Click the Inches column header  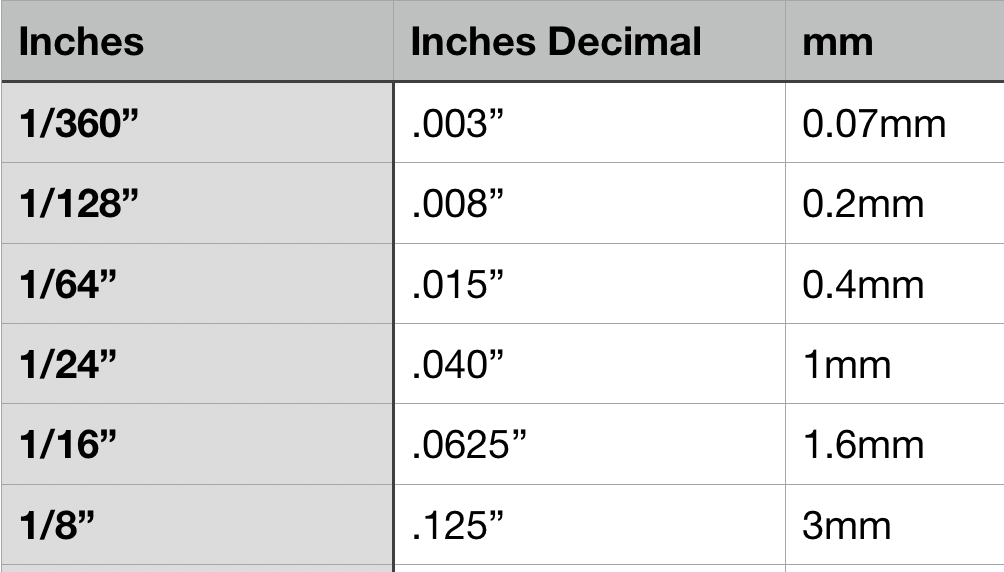pyautogui.click(x=82, y=42)
